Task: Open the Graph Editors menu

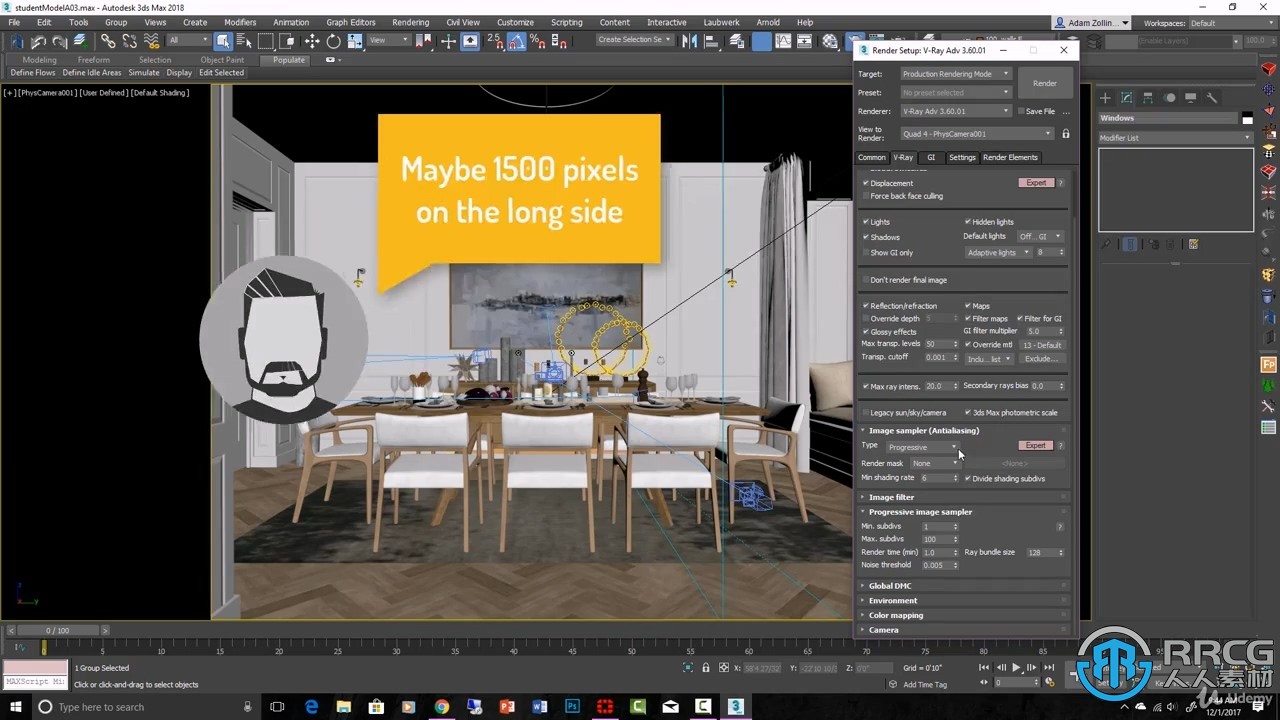Action: [351, 22]
